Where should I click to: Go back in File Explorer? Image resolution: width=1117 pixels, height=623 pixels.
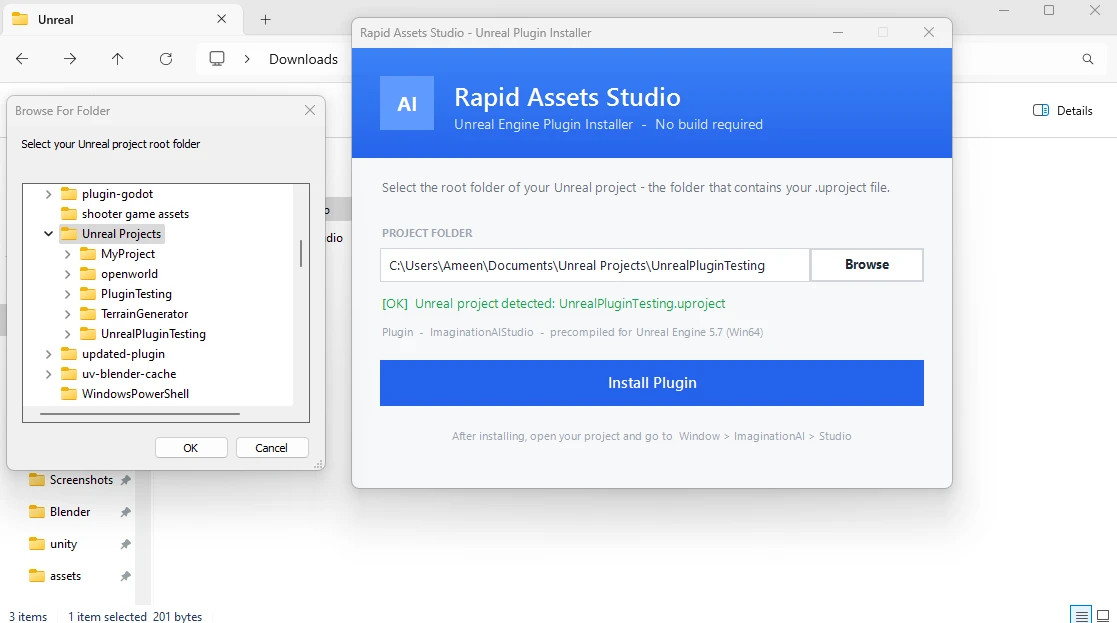pyautogui.click(x=22, y=59)
